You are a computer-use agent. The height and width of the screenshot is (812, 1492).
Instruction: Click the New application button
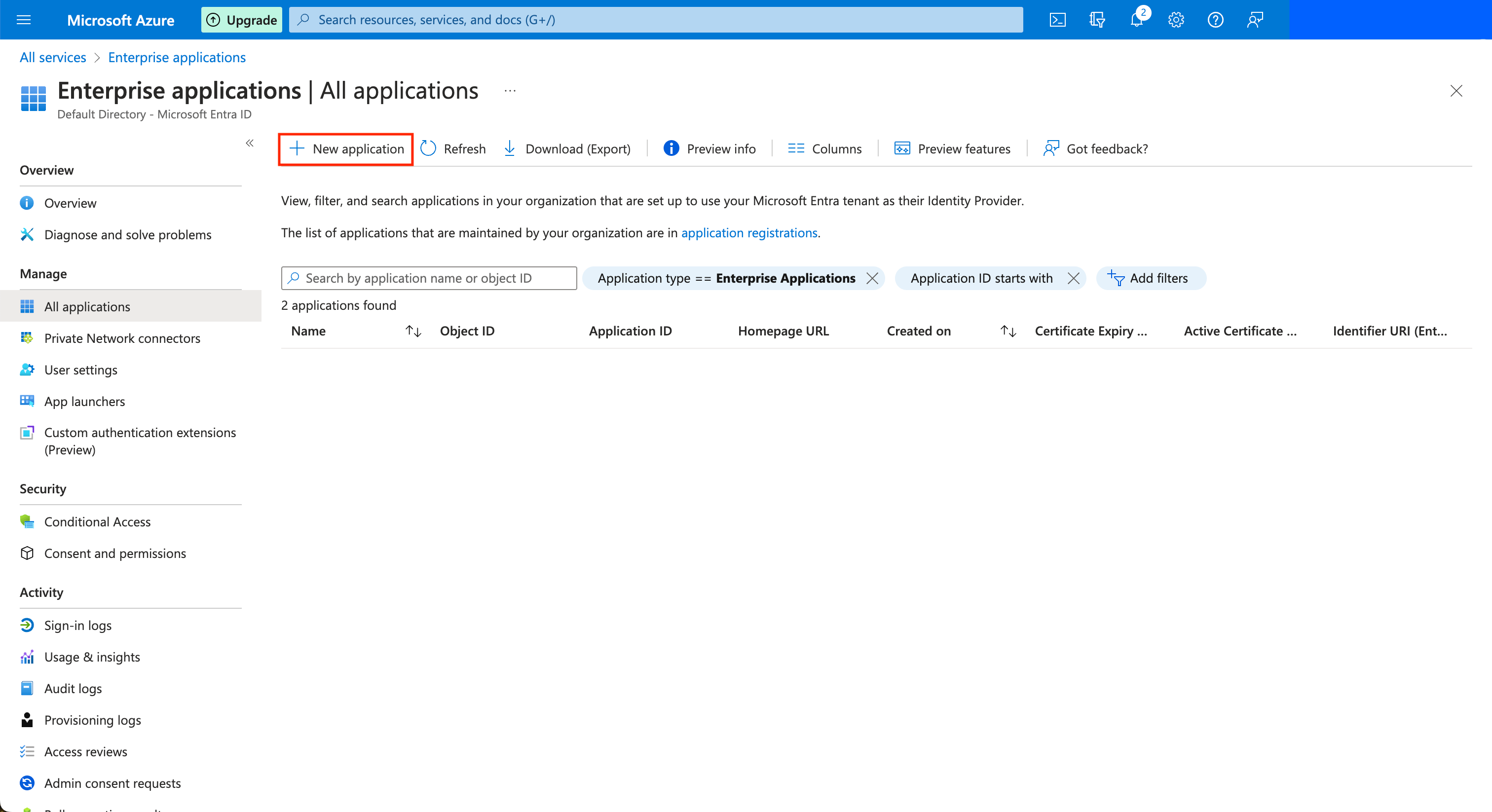[x=345, y=148]
